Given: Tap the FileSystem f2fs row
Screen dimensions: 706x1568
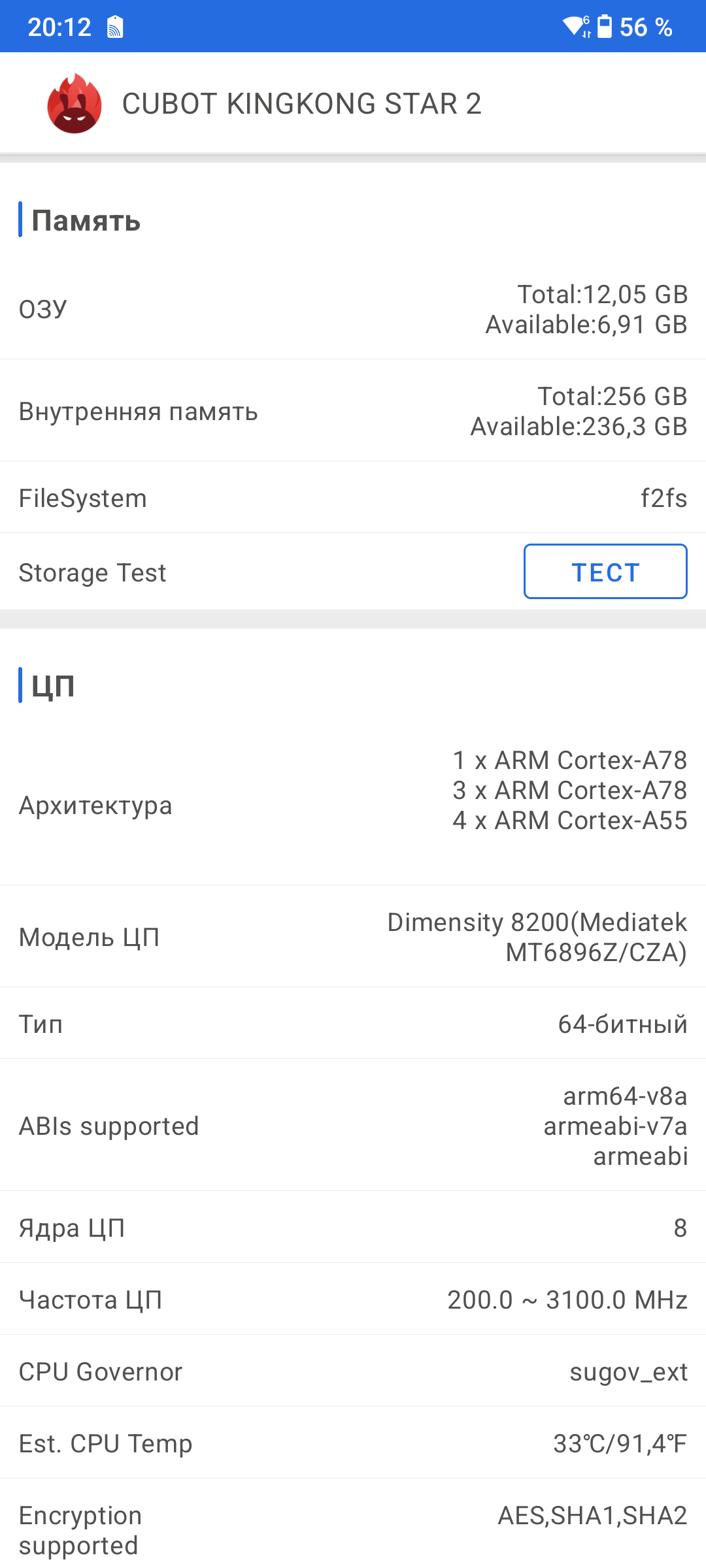Looking at the screenshot, I should 353,498.
